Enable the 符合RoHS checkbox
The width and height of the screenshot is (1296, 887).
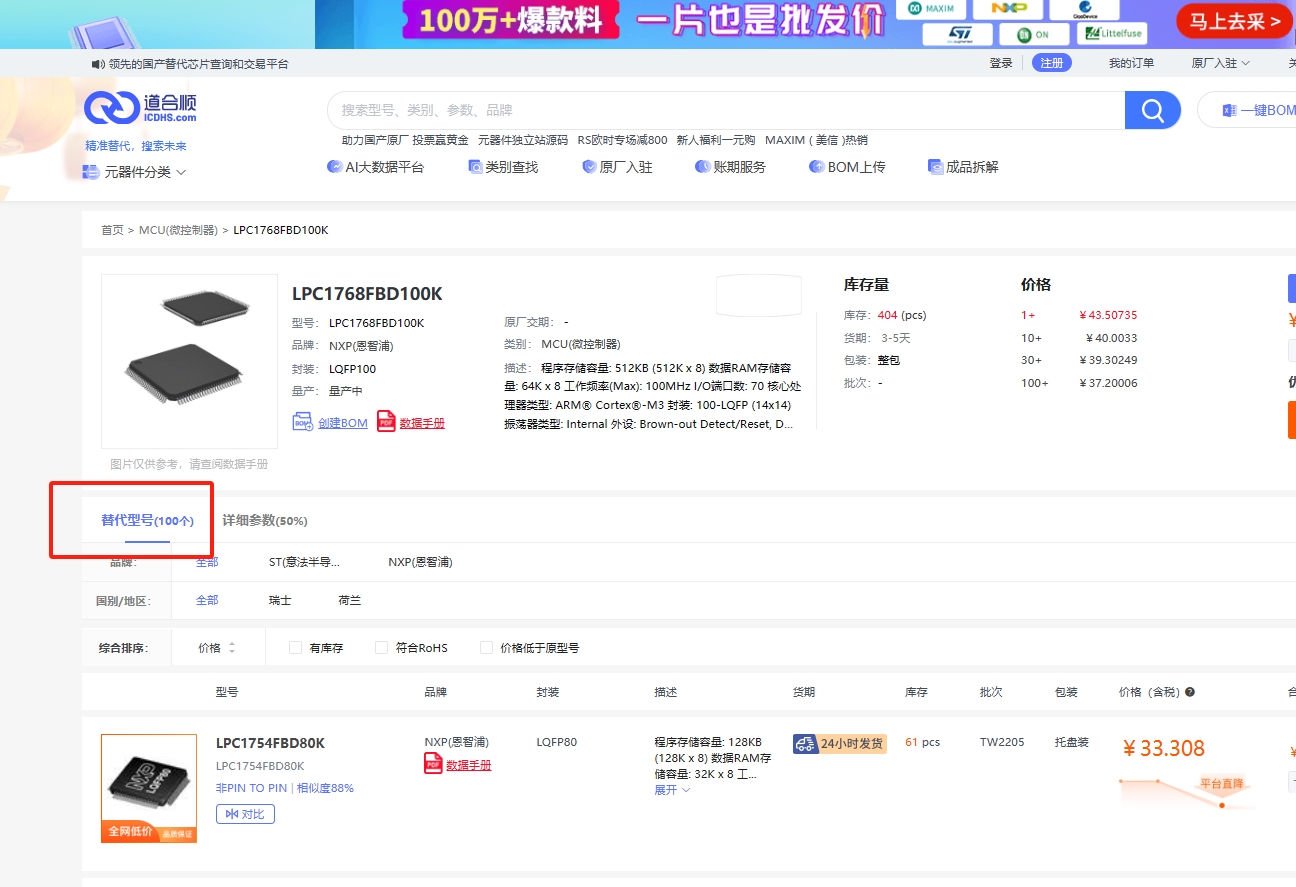pos(381,648)
